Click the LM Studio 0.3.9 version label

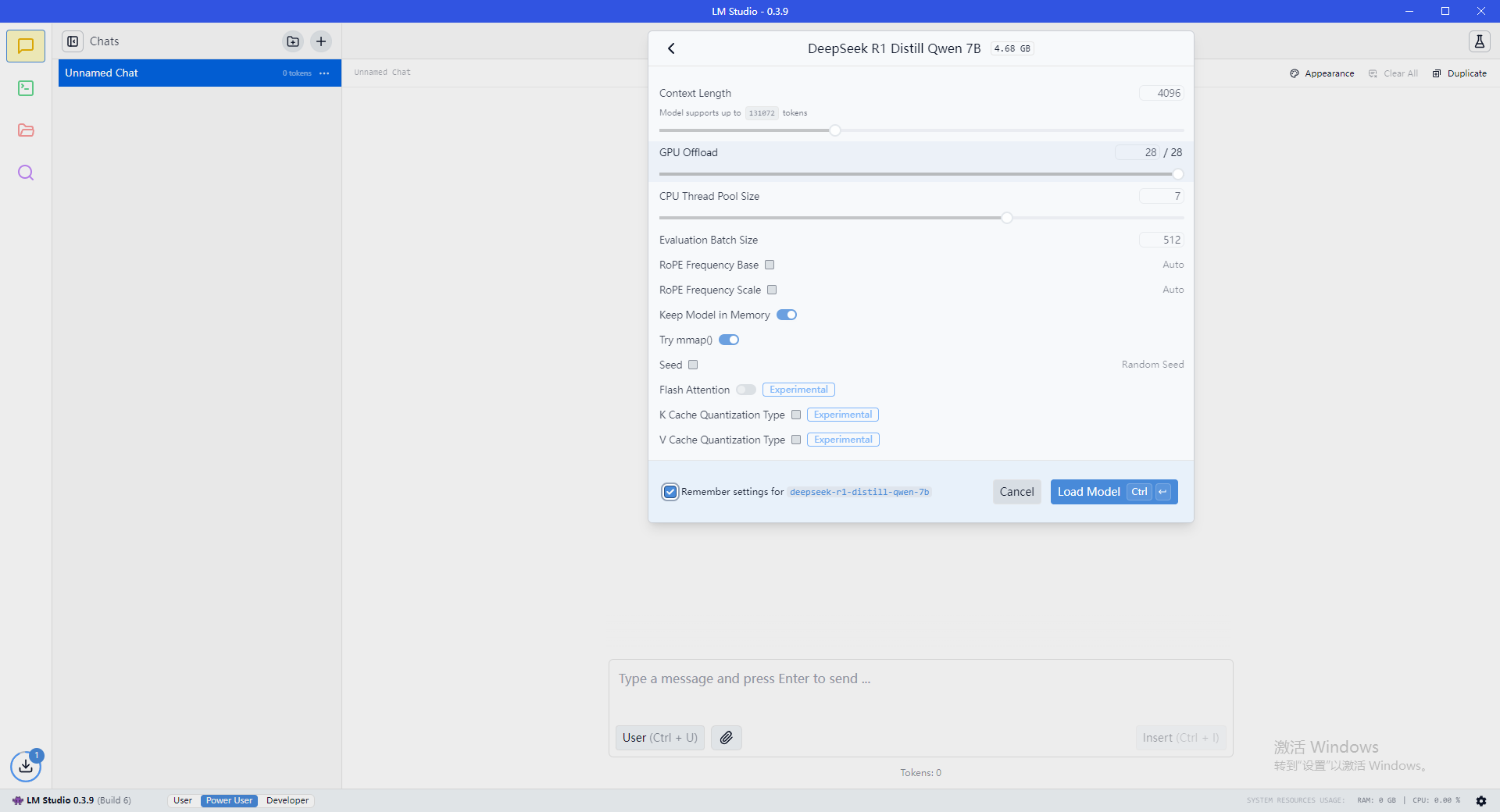(x=60, y=800)
